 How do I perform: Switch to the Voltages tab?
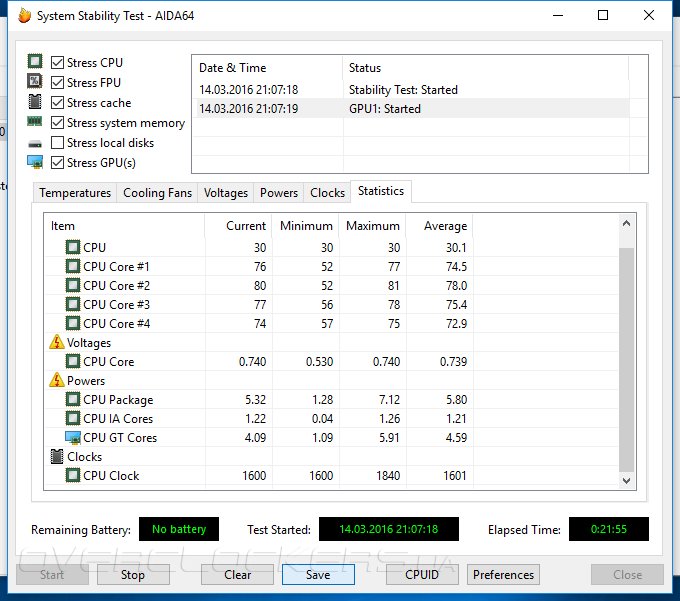[226, 193]
